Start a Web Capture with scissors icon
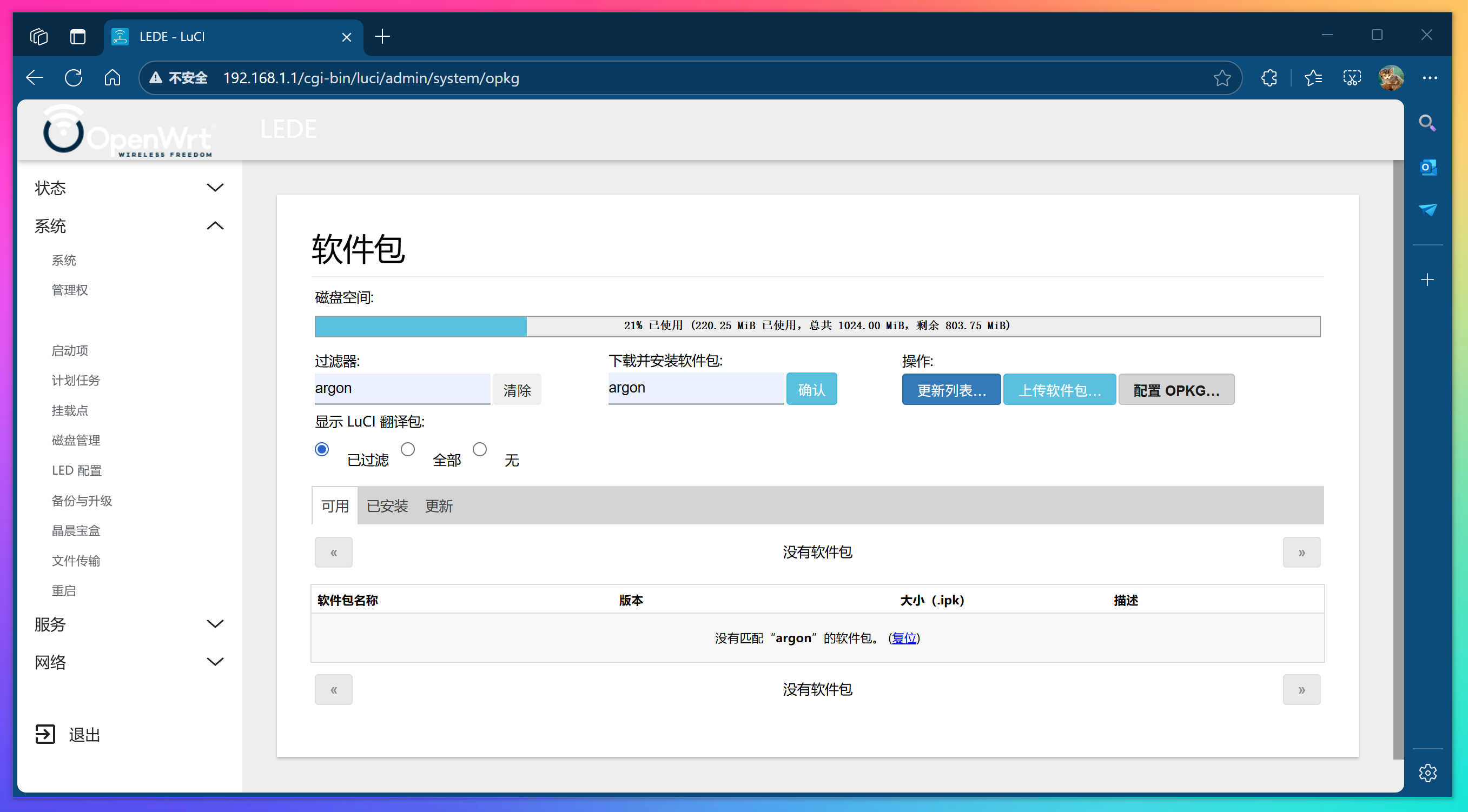Image resolution: width=1468 pixels, height=812 pixels. [x=1352, y=78]
